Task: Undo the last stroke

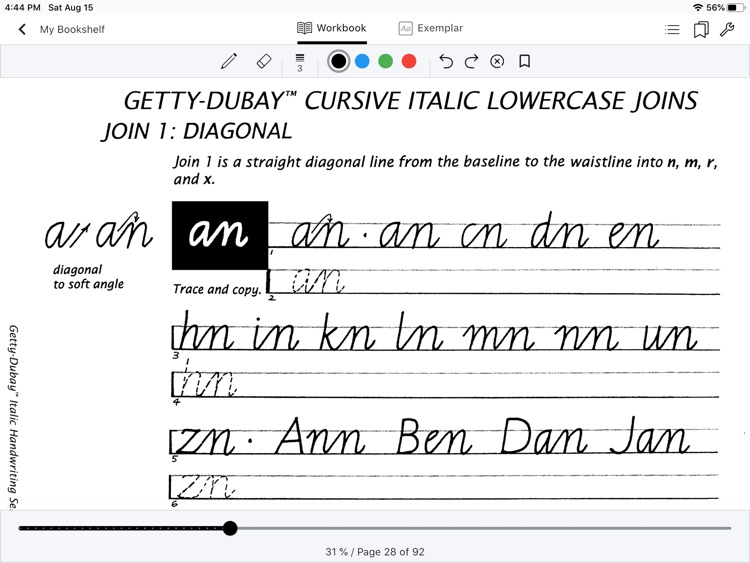Action: (x=446, y=61)
